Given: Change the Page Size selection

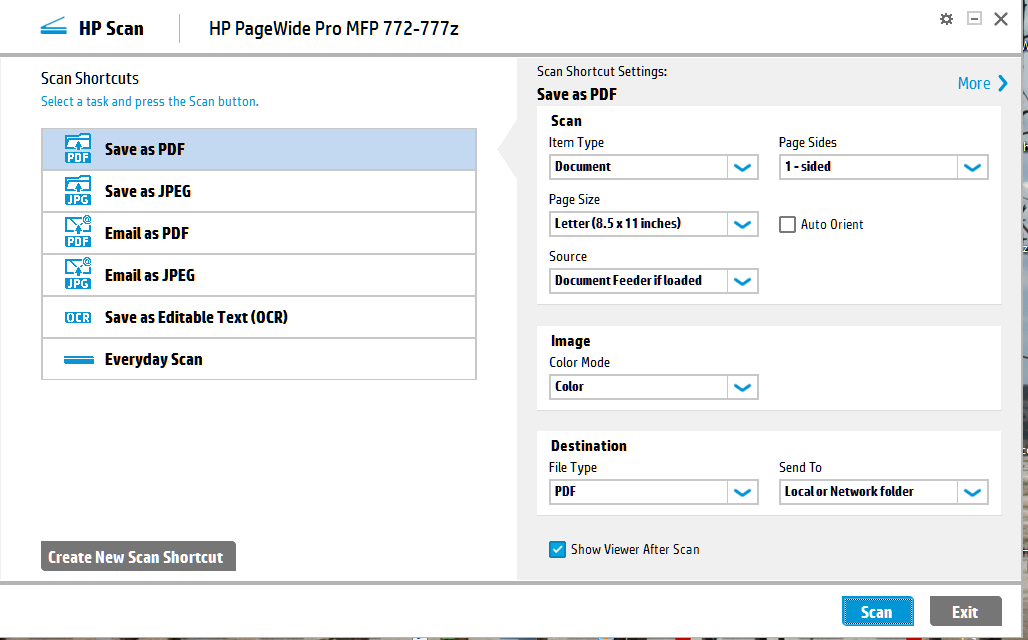Looking at the screenshot, I should tap(742, 224).
